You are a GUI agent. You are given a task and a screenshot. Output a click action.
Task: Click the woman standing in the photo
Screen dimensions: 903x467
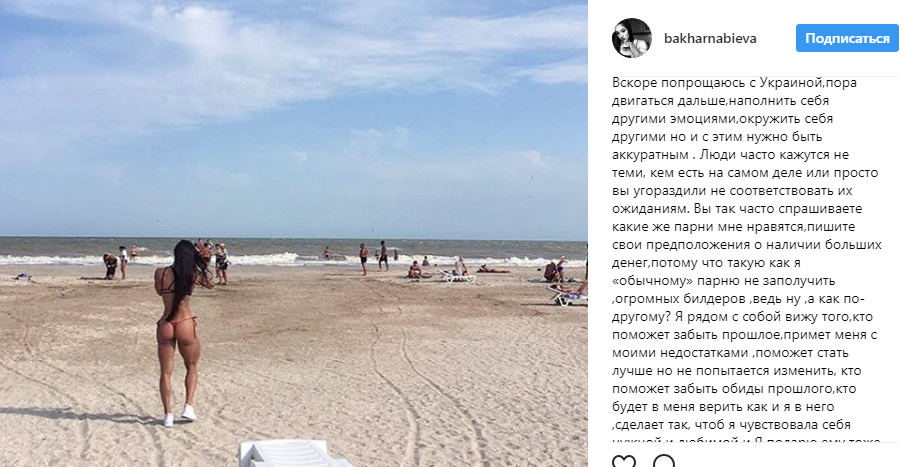pyautogui.click(x=178, y=332)
